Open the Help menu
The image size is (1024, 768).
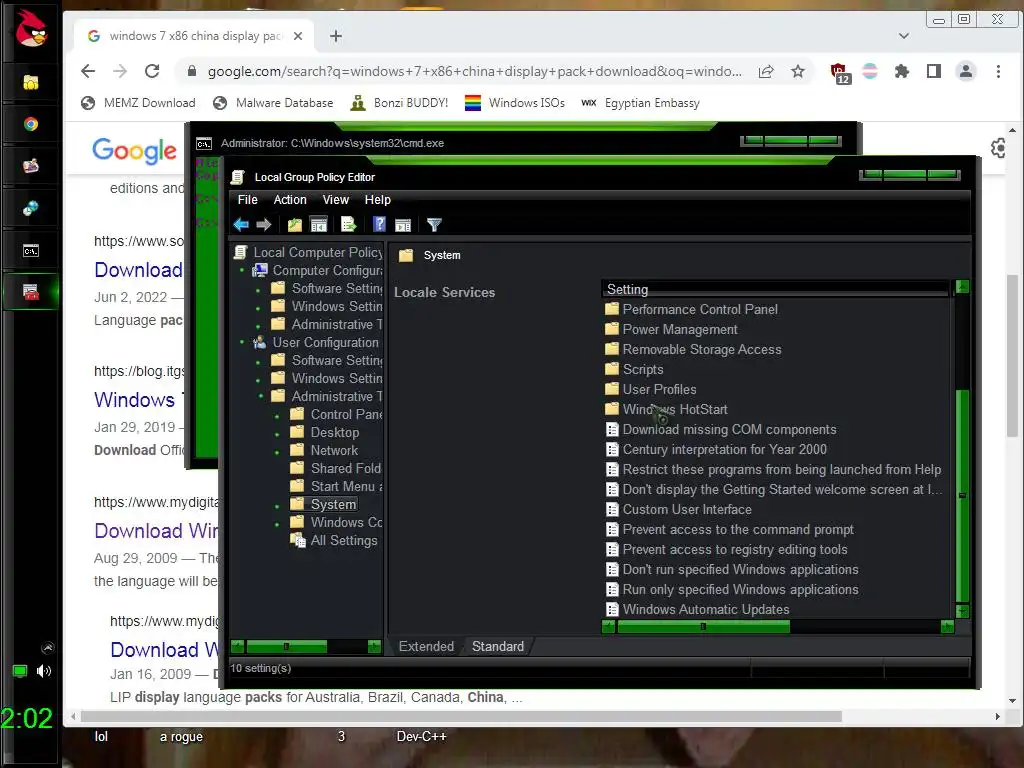377,200
